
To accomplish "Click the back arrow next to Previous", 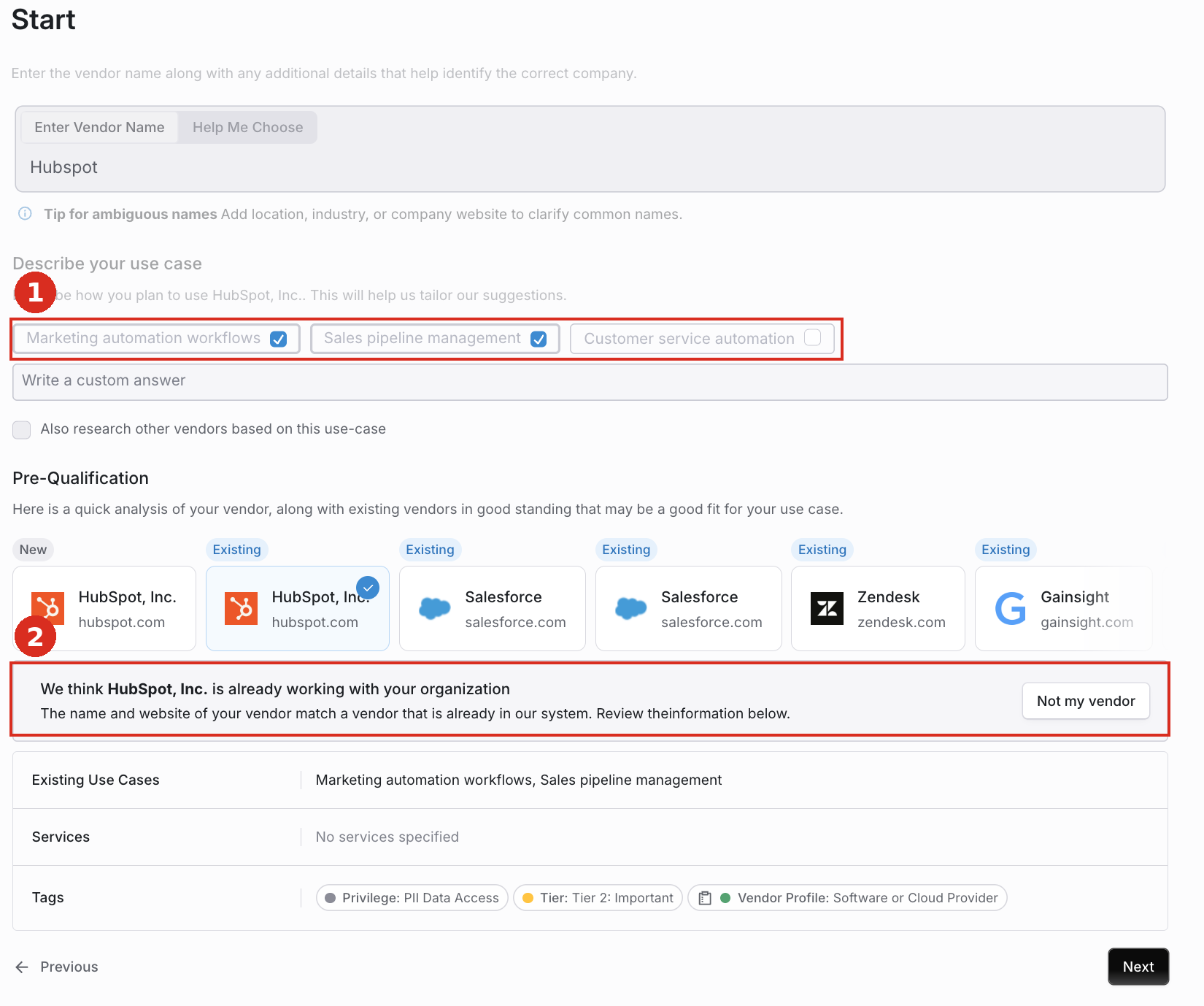I will pos(22,967).
